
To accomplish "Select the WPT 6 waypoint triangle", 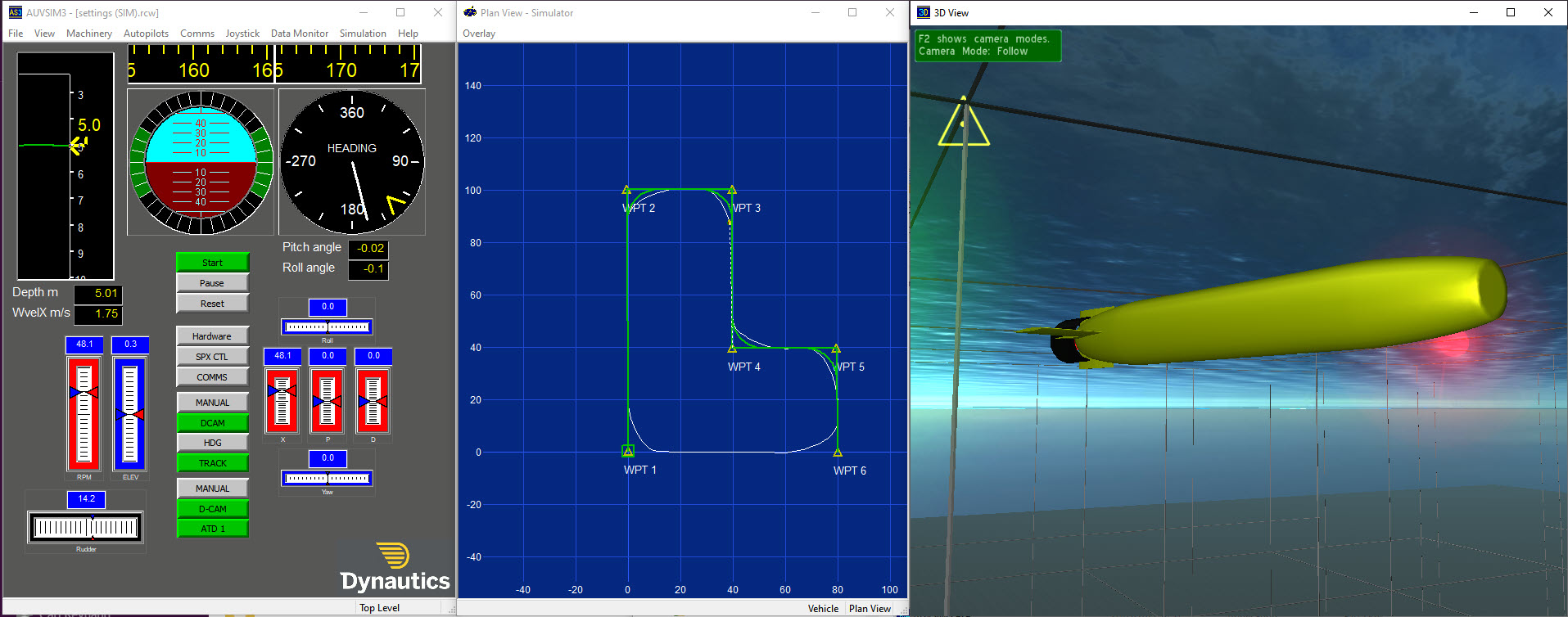I will pyautogui.click(x=838, y=452).
